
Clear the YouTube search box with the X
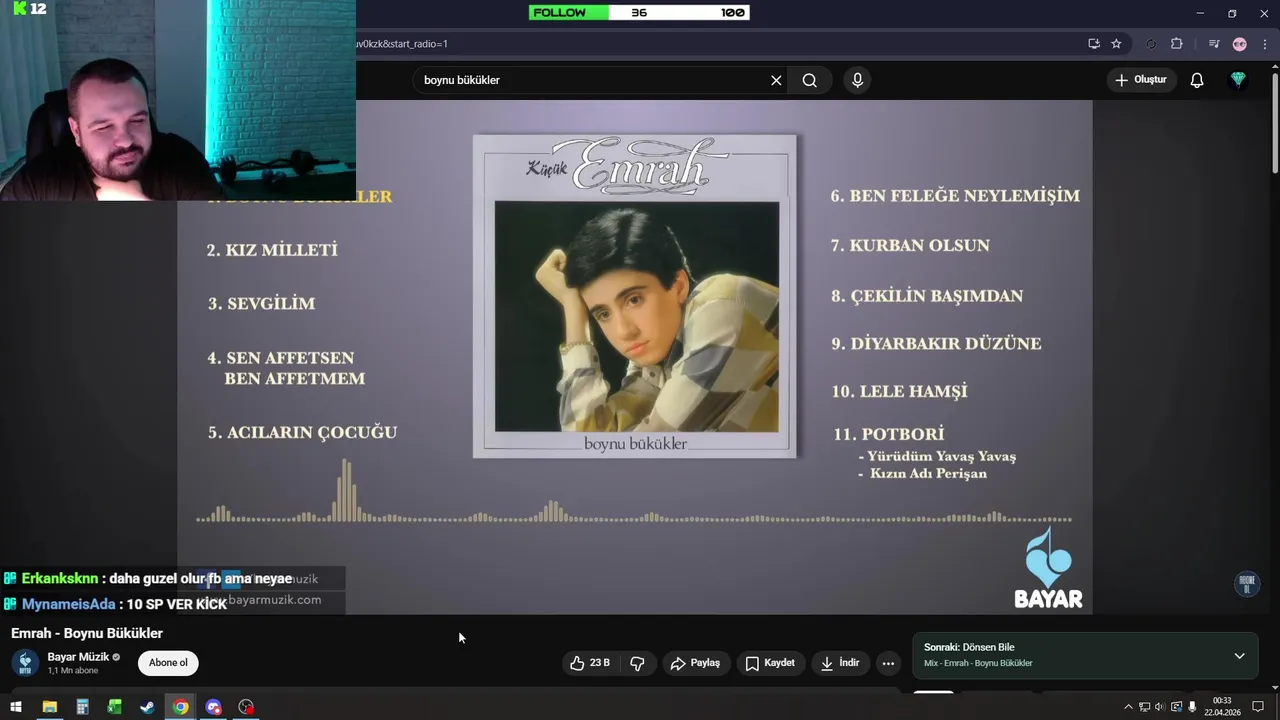tap(776, 80)
